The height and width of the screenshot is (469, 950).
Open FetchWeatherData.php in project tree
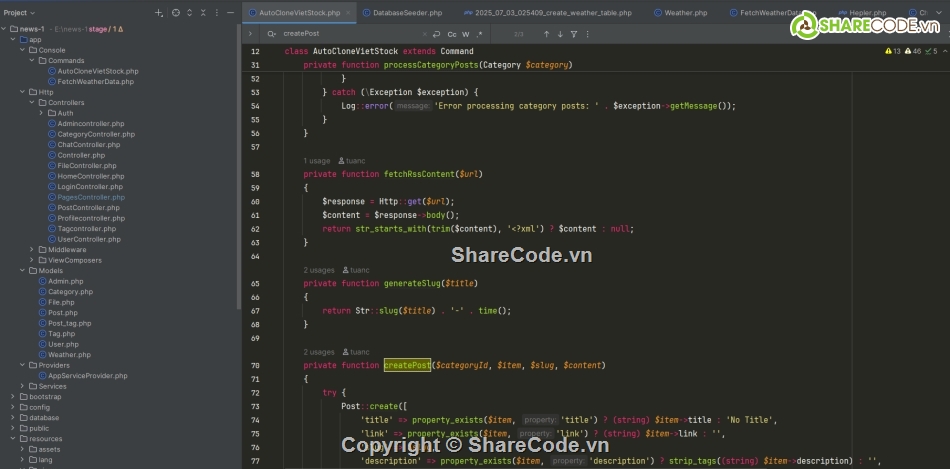pyautogui.click(x=96, y=82)
